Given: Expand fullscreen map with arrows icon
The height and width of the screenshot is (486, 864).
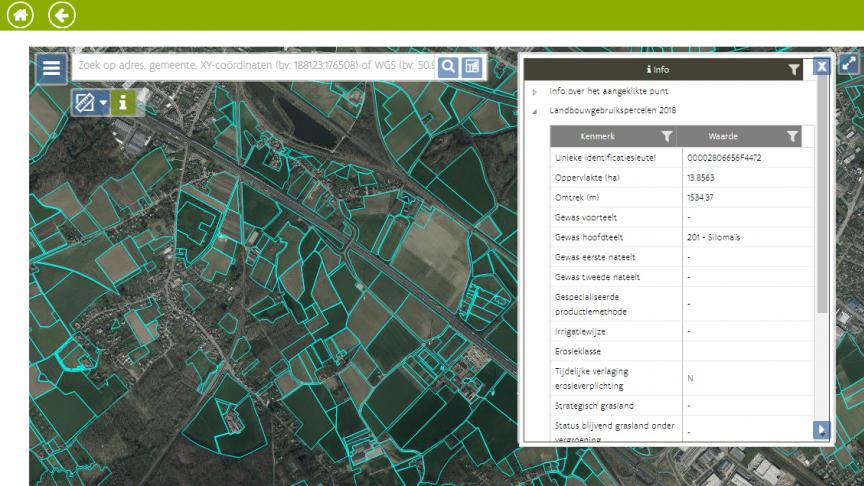Looking at the screenshot, I should pyautogui.click(x=848, y=64).
